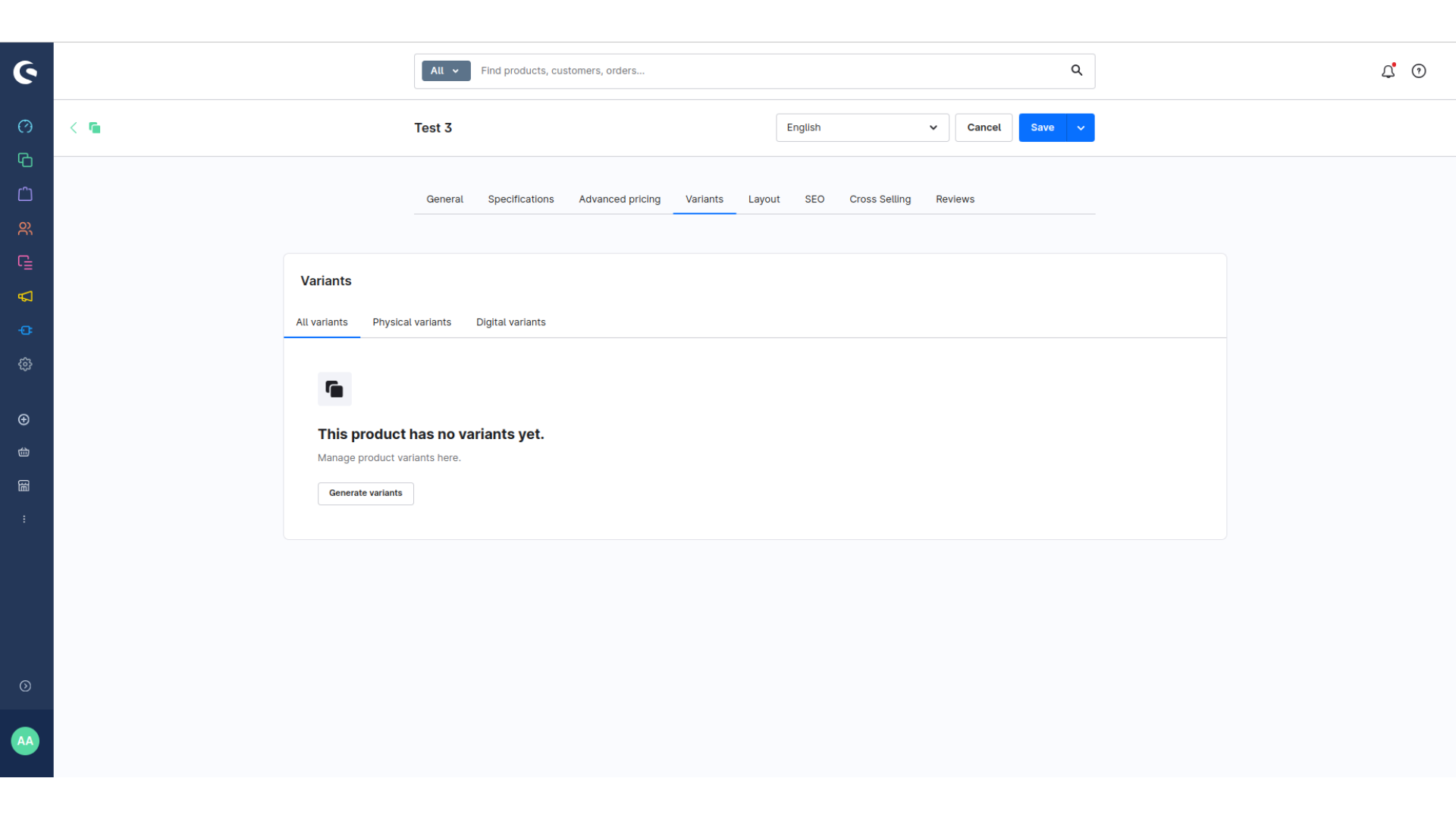Open the English language selector
This screenshot has height=819, width=1456.
point(862,127)
